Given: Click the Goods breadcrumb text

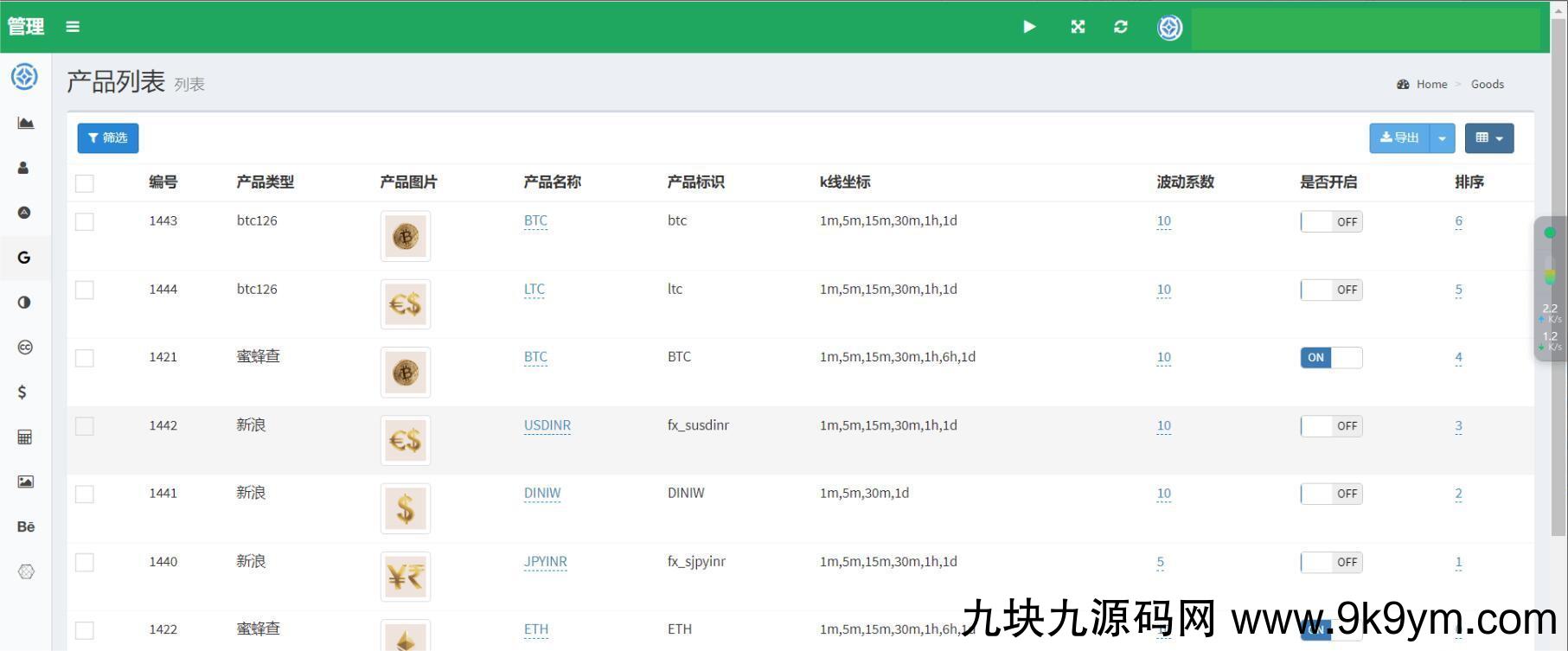Looking at the screenshot, I should [x=1488, y=85].
